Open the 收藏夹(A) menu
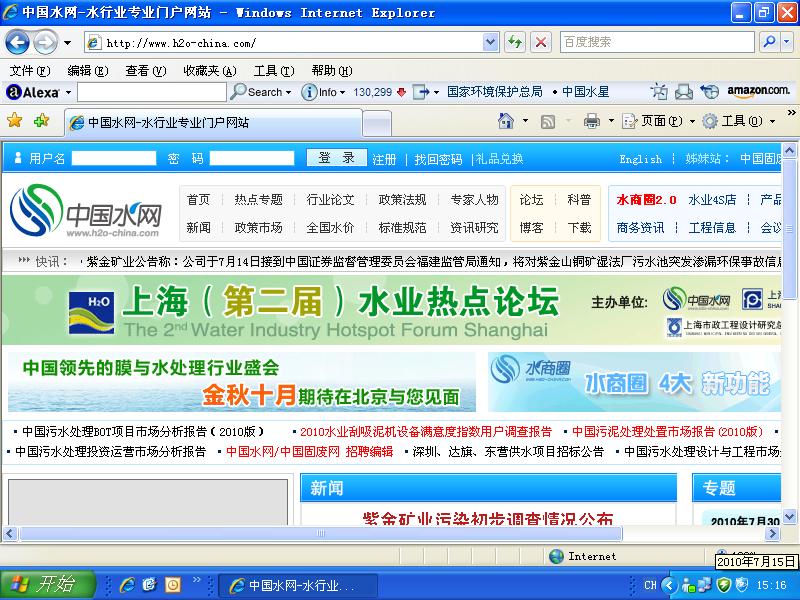The height and width of the screenshot is (600, 800). 210,70
